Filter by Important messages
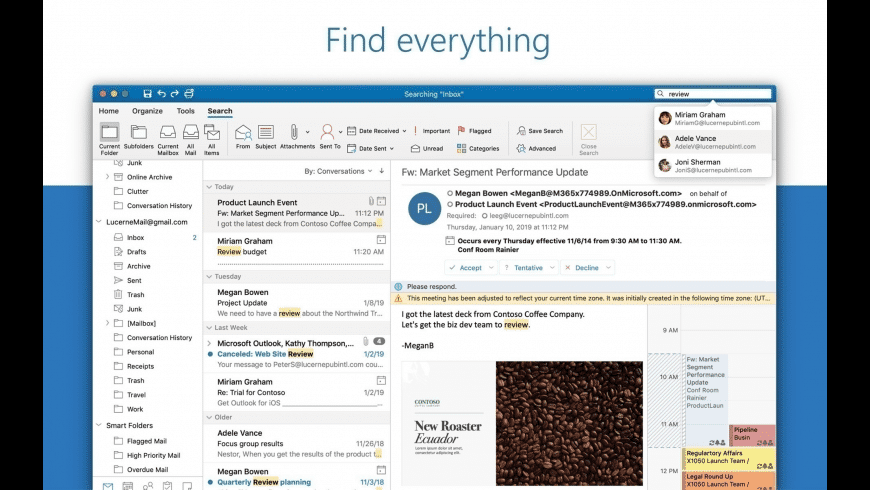This screenshot has width=870, height=490. pyautogui.click(x=432, y=131)
